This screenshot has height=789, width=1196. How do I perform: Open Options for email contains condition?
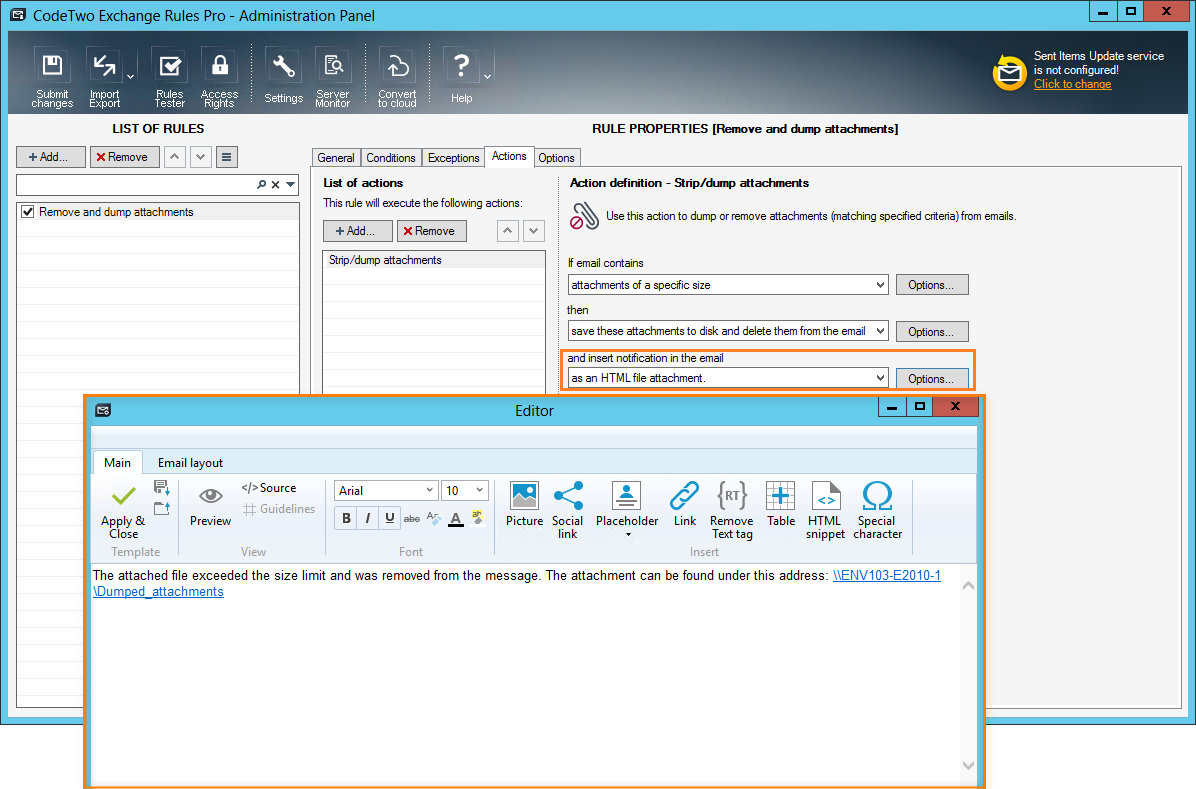pos(932,285)
